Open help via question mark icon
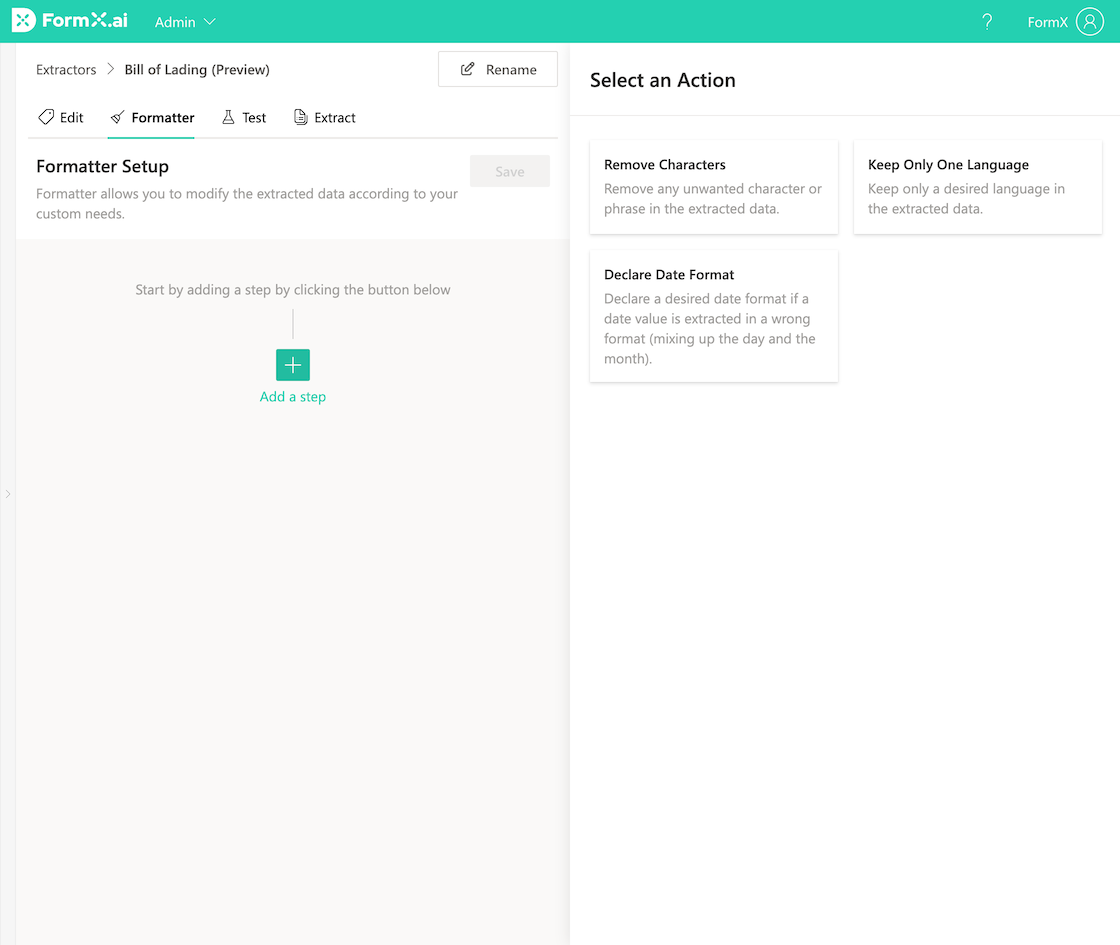 tap(987, 21)
